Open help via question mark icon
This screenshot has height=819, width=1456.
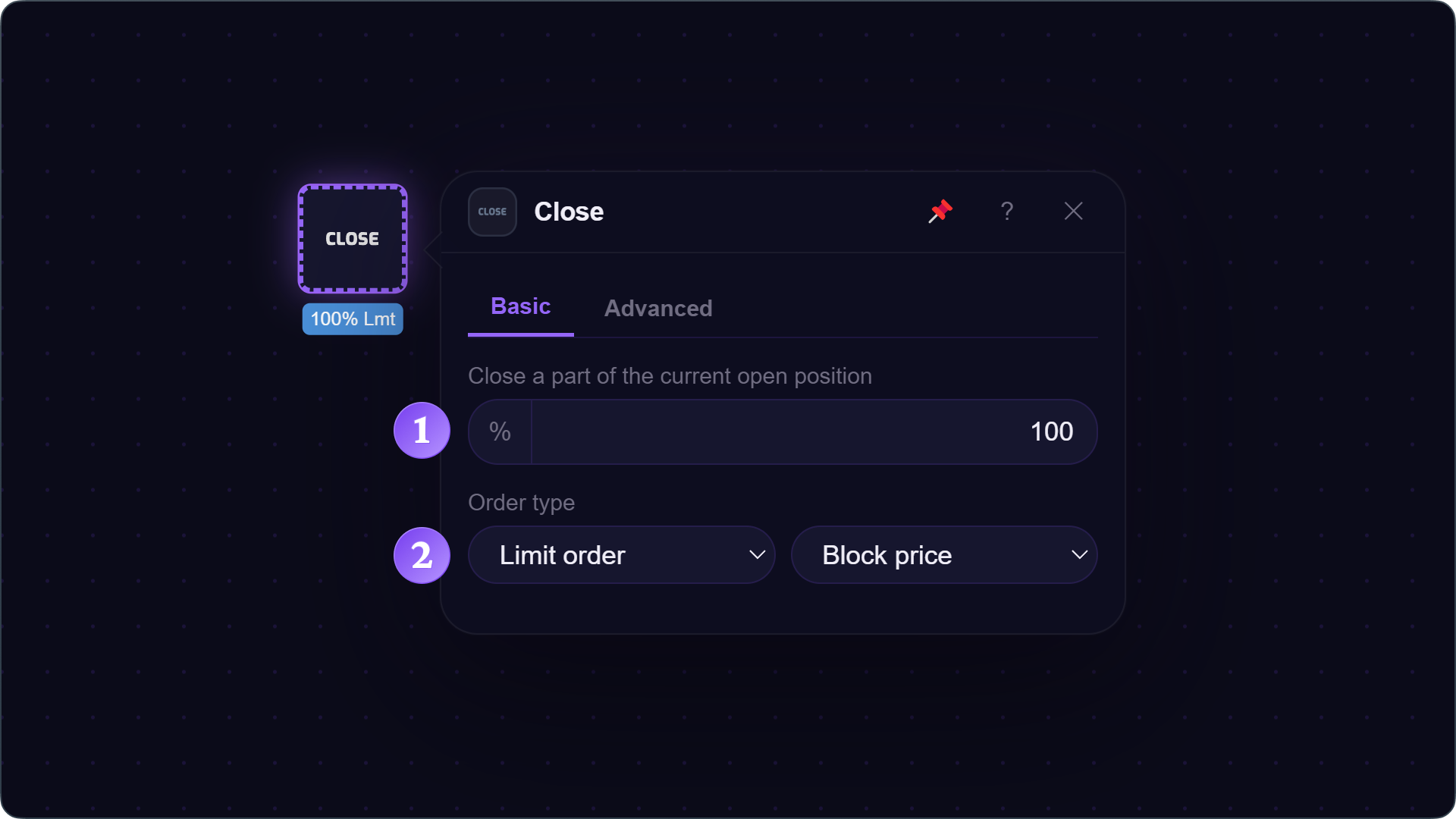point(1006,211)
